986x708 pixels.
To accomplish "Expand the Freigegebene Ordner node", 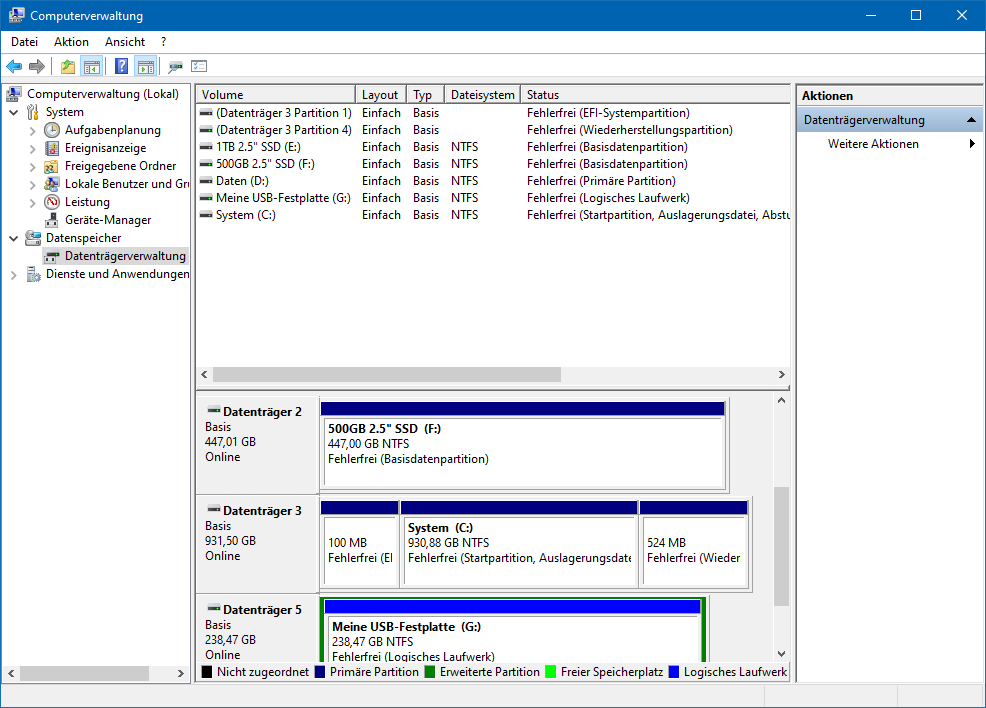I will 32,167.
